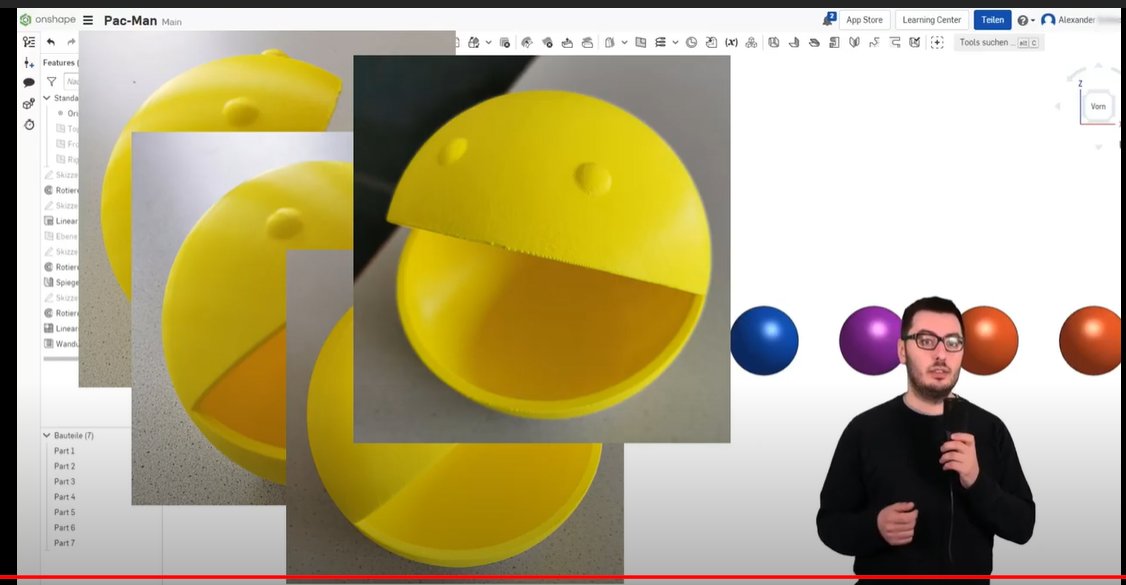This screenshot has width=1126, height=585.
Task: Select Part 7 in Bauteile list
Action: click(x=64, y=543)
